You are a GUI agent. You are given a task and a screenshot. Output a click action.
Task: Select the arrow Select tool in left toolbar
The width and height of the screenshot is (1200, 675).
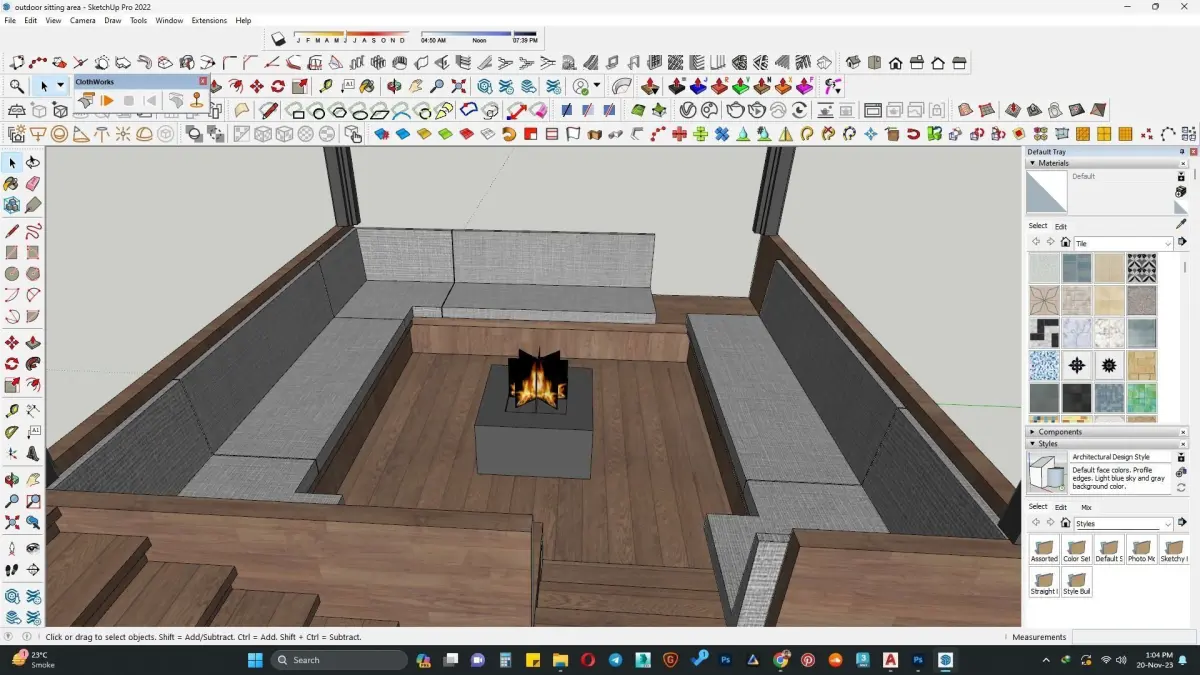click(12, 162)
